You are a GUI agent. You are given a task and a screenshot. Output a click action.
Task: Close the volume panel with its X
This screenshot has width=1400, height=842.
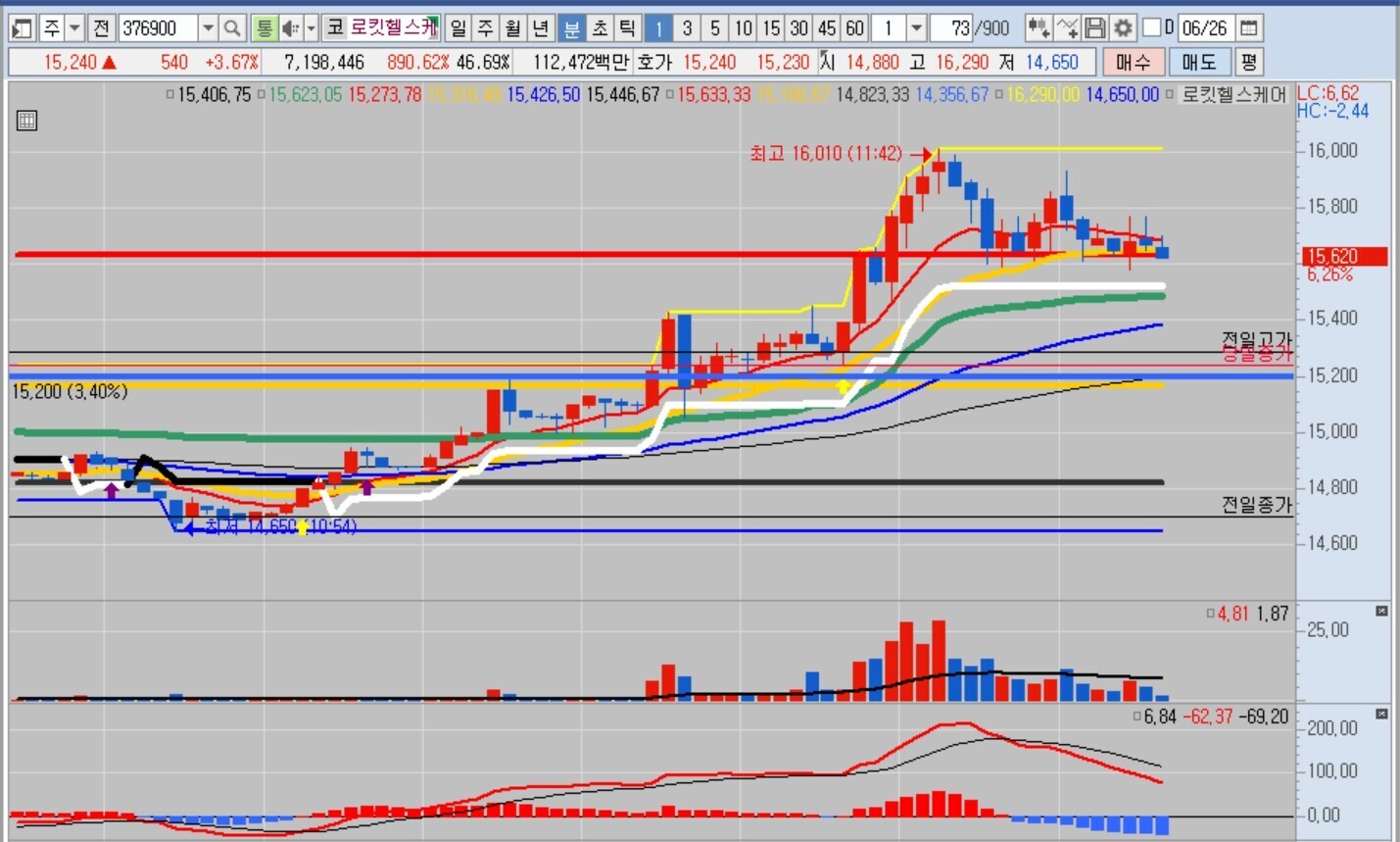pyautogui.click(x=1381, y=611)
